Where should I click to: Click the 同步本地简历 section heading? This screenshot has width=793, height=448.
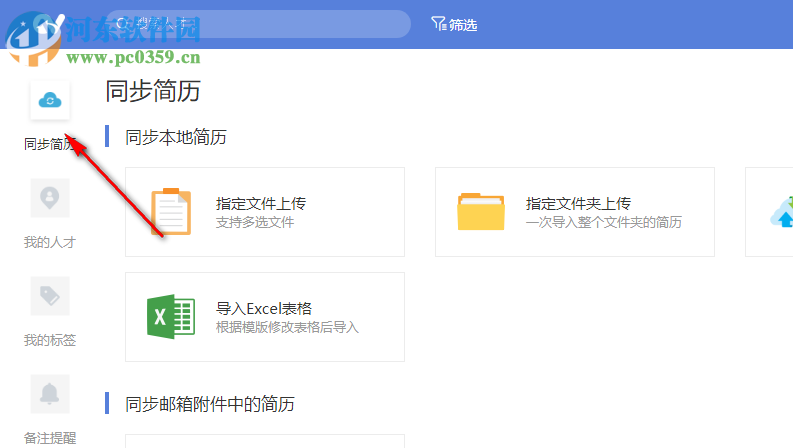pos(176,137)
